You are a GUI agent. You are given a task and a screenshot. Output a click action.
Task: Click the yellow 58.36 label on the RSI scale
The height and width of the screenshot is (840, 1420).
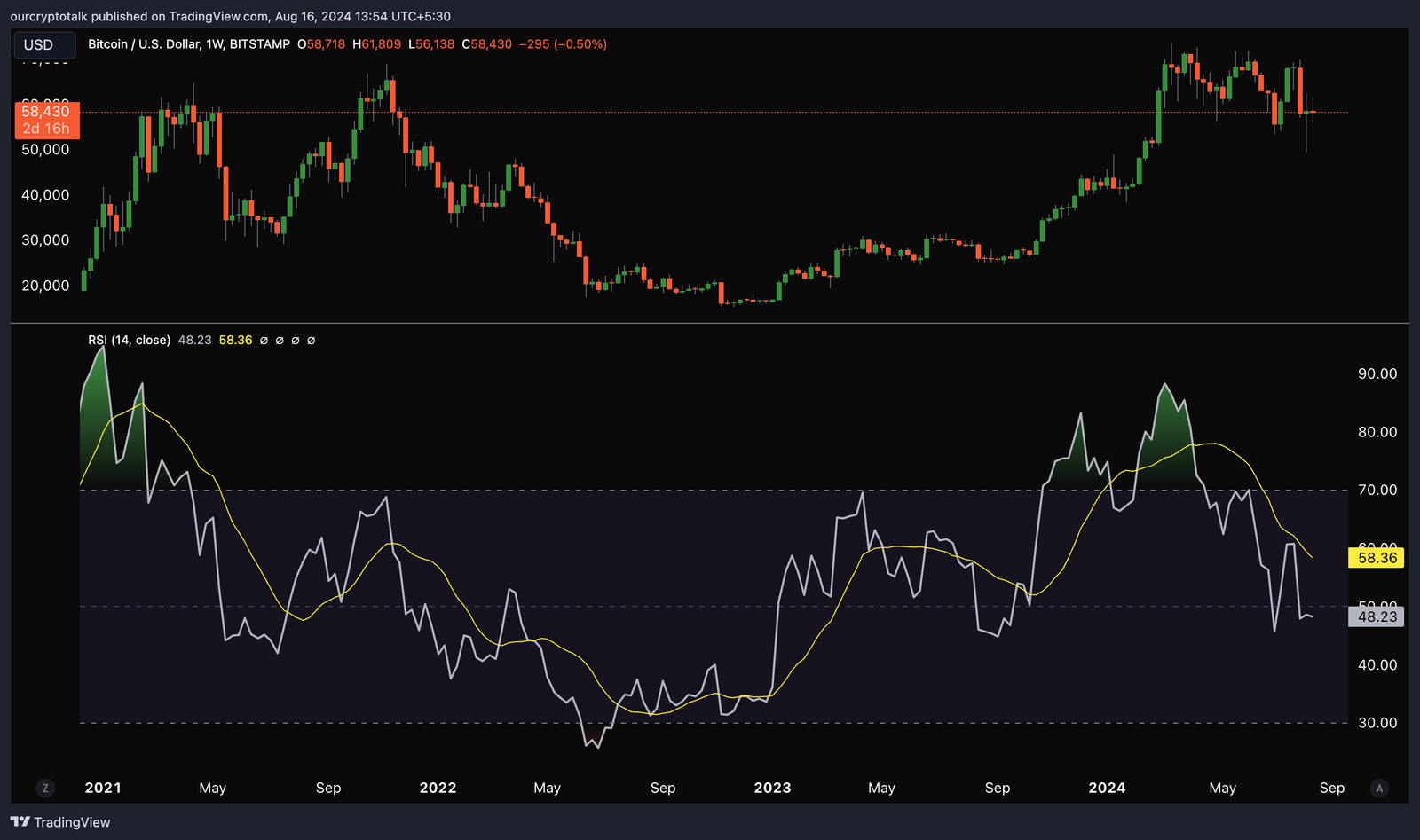point(1377,559)
